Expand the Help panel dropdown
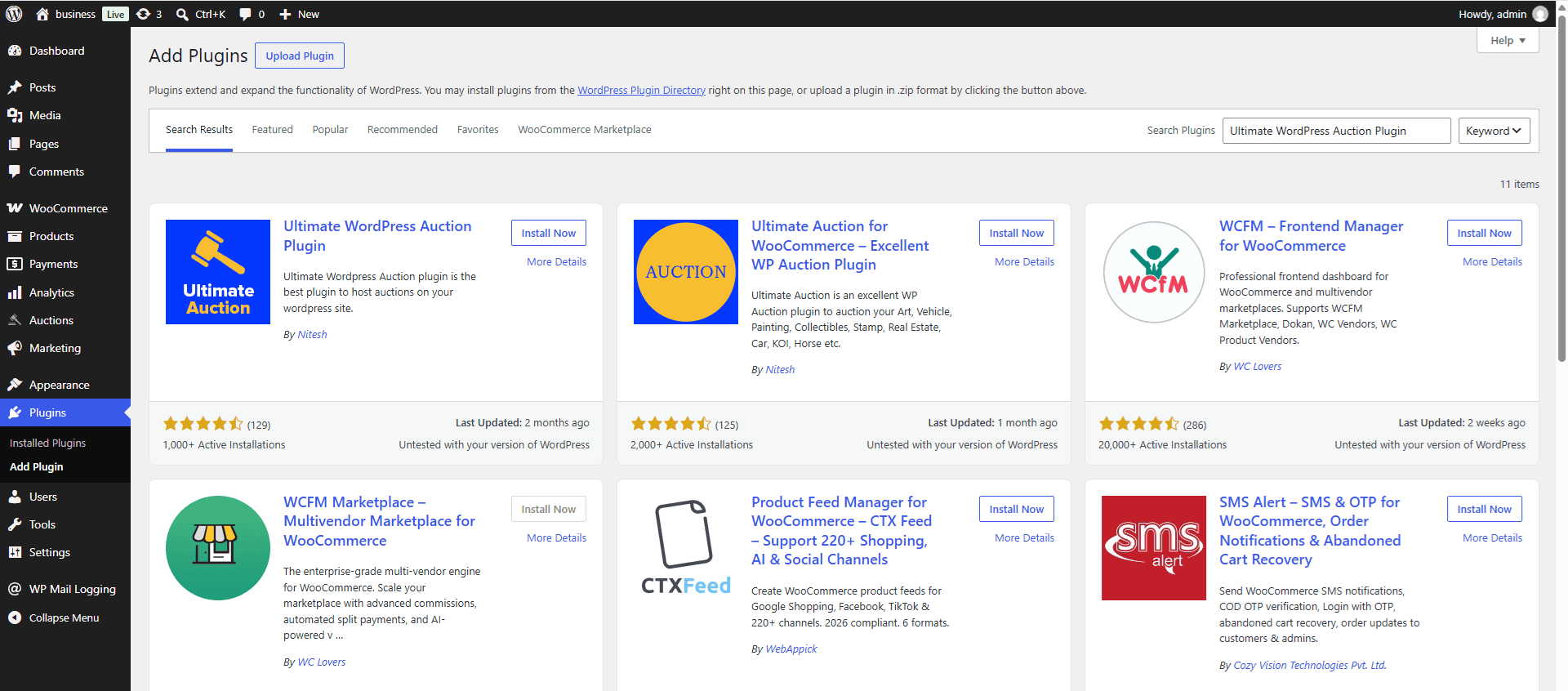 click(1508, 40)
